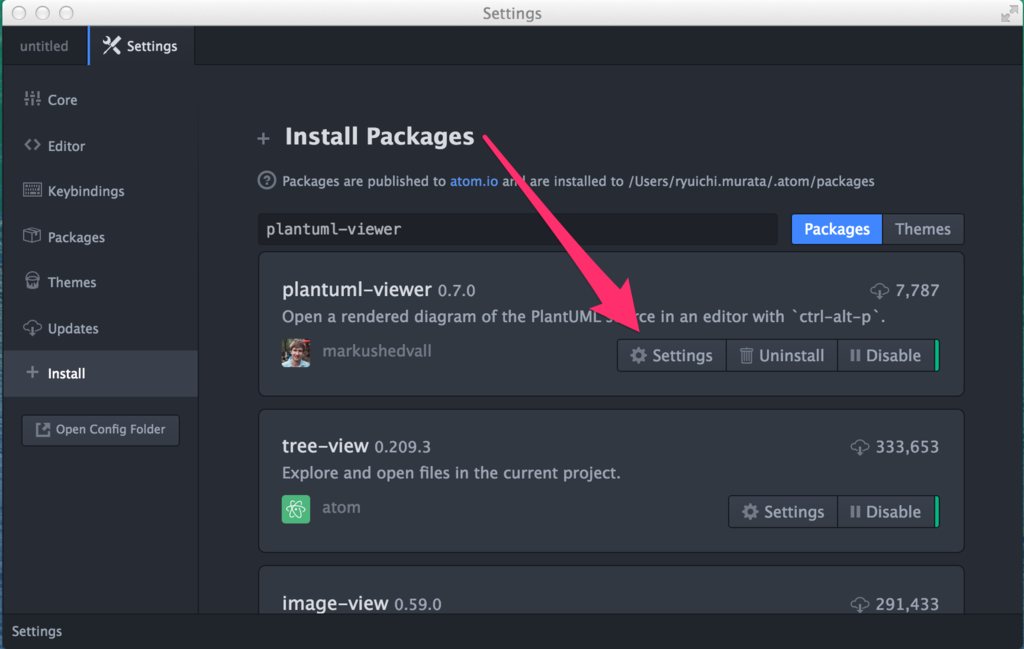Image resolution: width=1024 pixels, height=649 pixels.
Task: Click the green atom author icon
Action: tap(296, 509)
